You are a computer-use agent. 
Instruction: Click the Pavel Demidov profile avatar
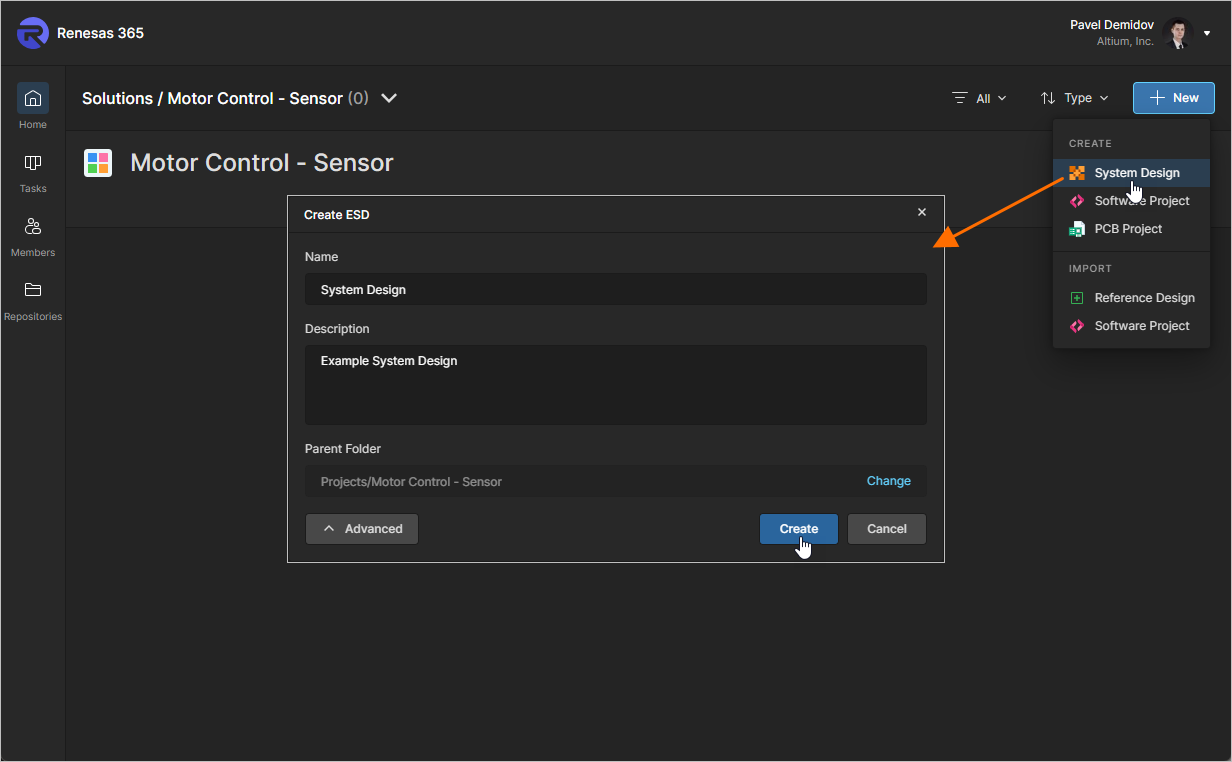coord(1178,33)
